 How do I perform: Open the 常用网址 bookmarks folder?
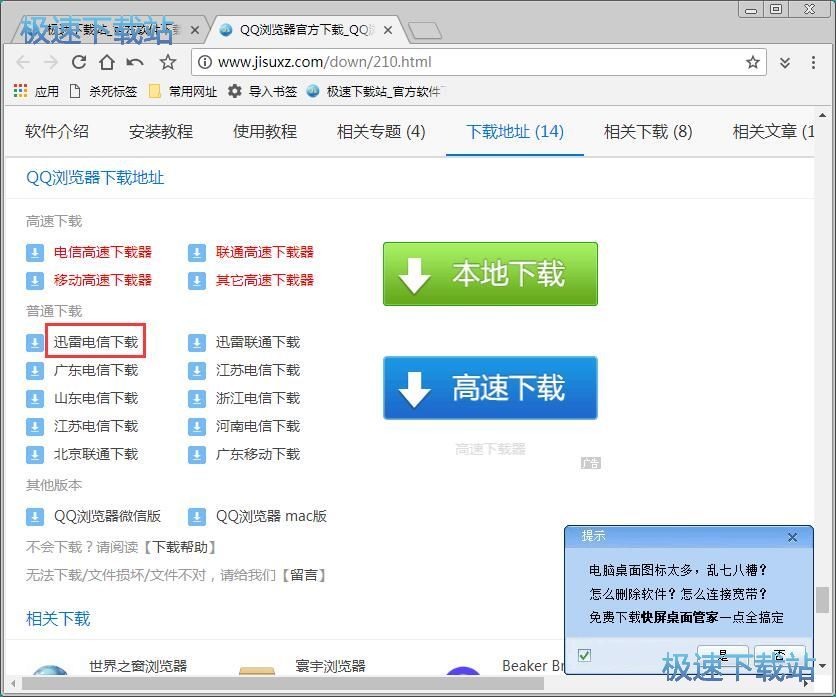point(183,91)
